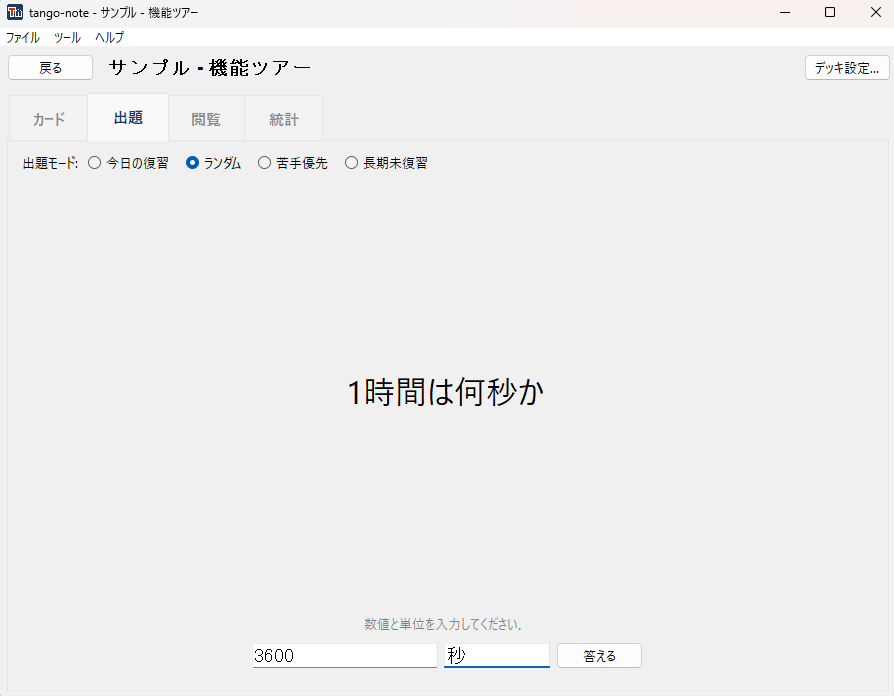
Task: Choose 苦手優先 quiz mode
Action: [x=293, y=164]
